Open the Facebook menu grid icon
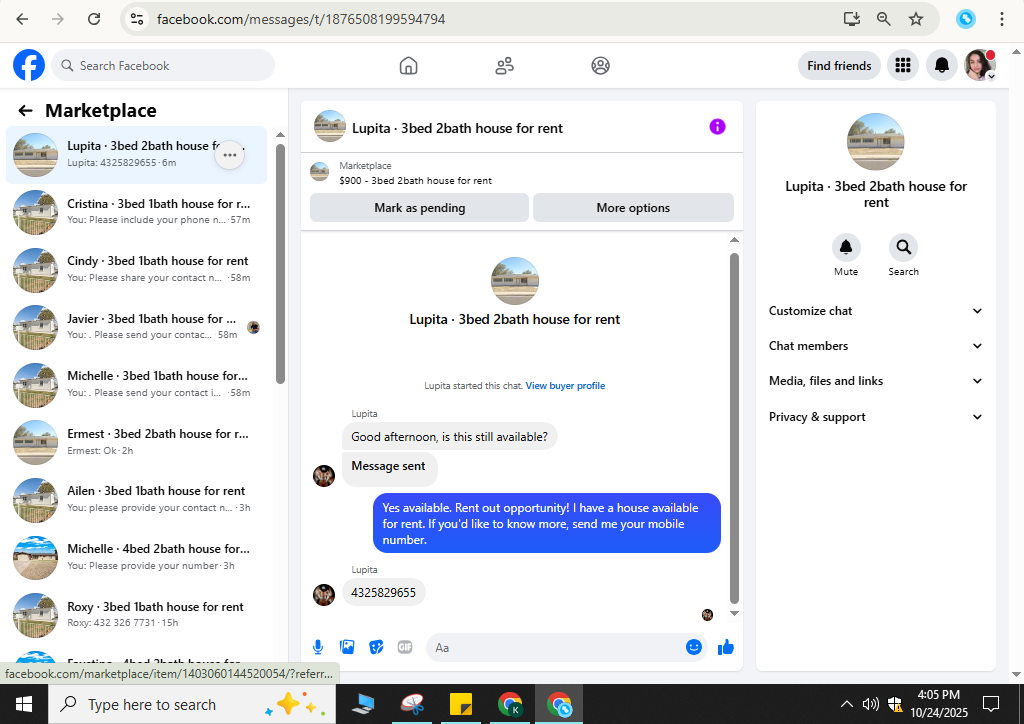This screenshot has width=1024, height=724. [x=903, y=65]
